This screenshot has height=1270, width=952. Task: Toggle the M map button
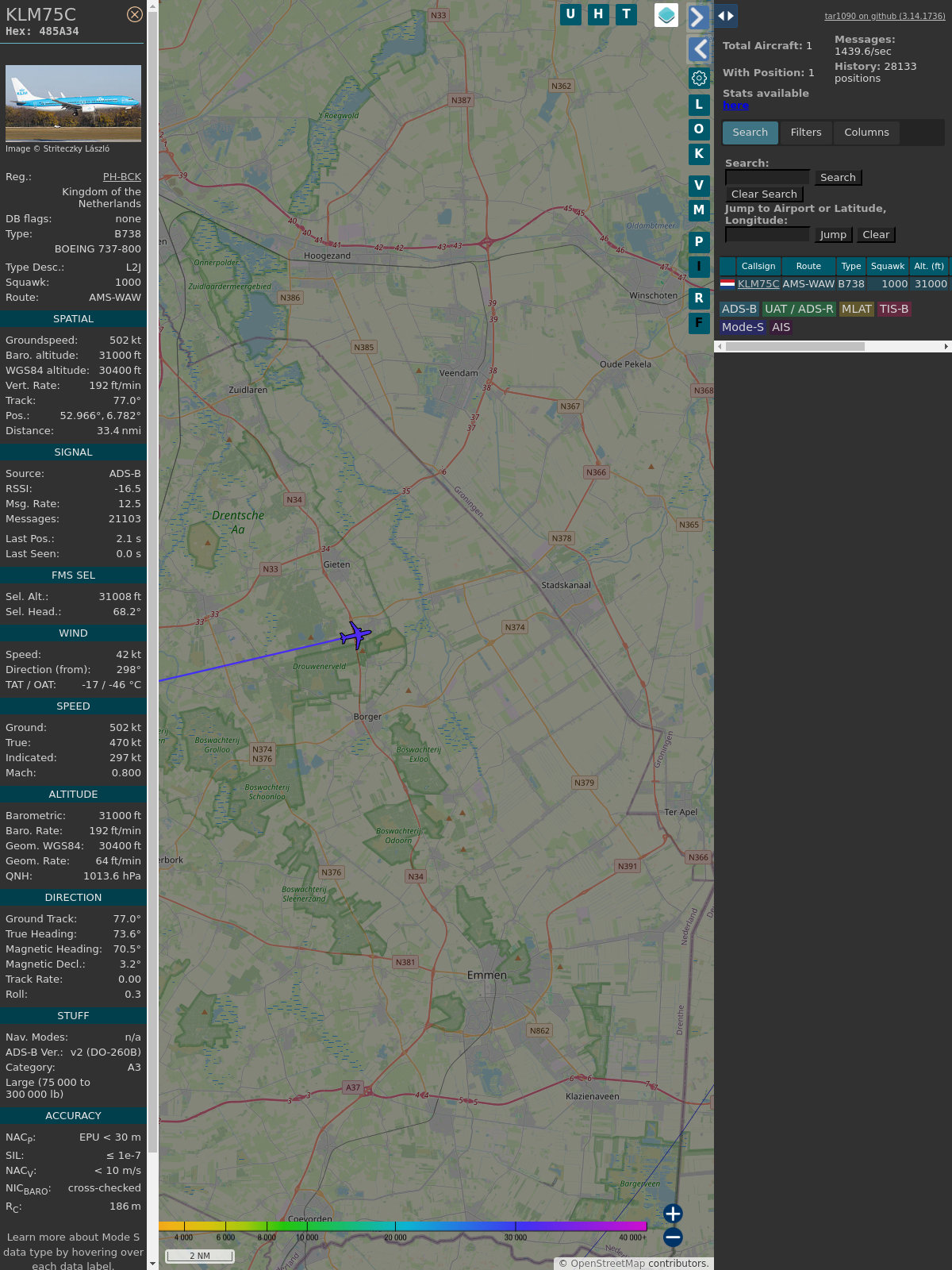coord(699,210)
